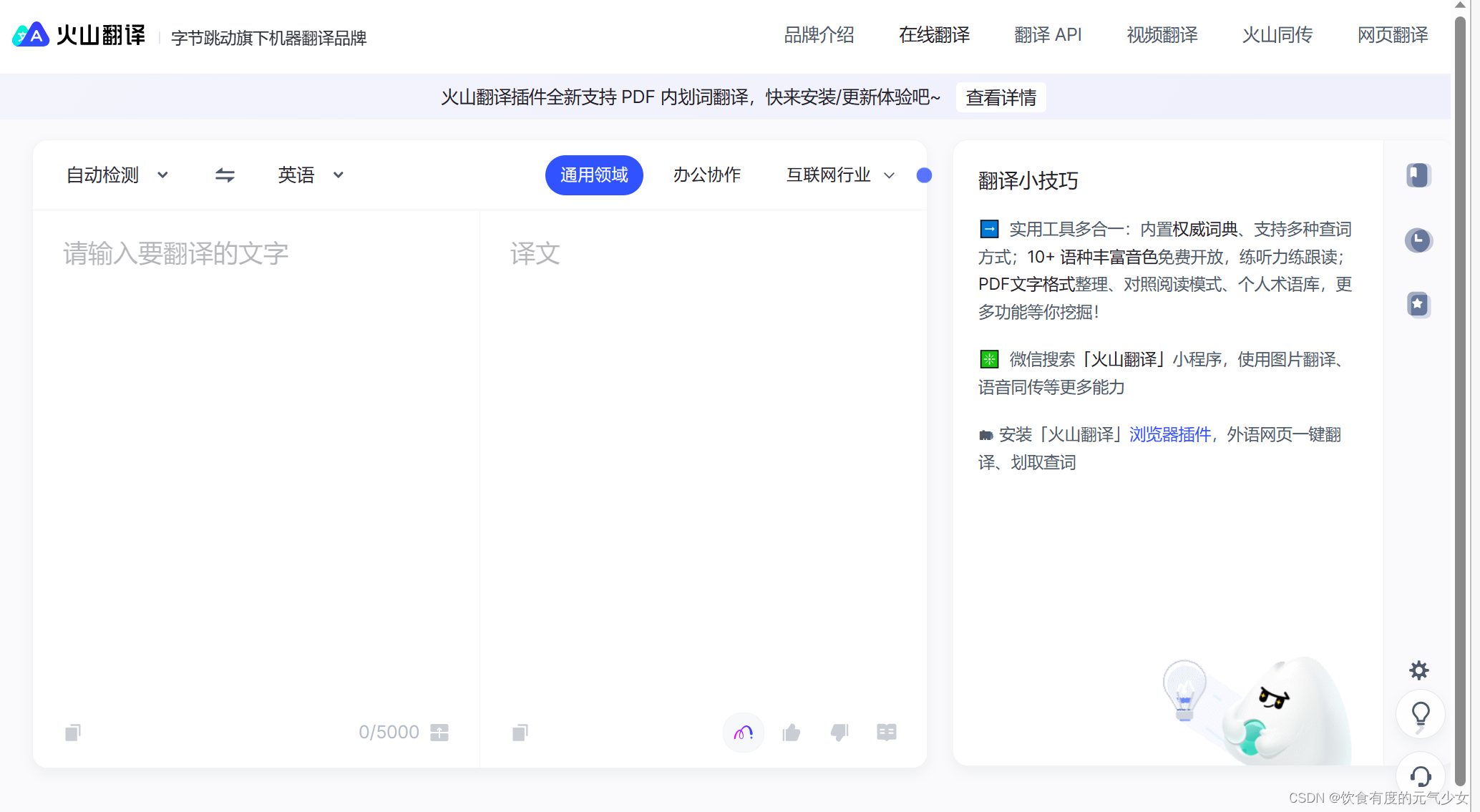This screenshot has height=812, width=1480.
Task: Click the 查看详情 banner button
Action: [x=1001, y=97]
